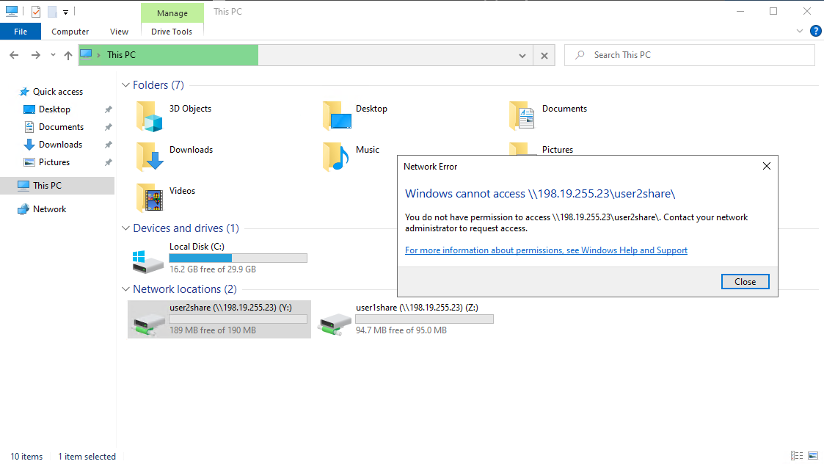Click the Pictures folder label in Folders
Image resolution: width=824 pixels, height=464 pixels.
tap(558, 150)
